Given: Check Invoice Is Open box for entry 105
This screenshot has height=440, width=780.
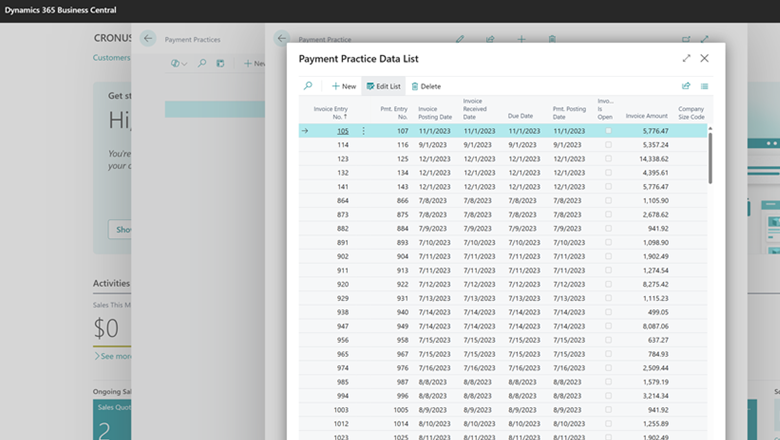Looking at the screenshot, I should [x=607, y=131].
